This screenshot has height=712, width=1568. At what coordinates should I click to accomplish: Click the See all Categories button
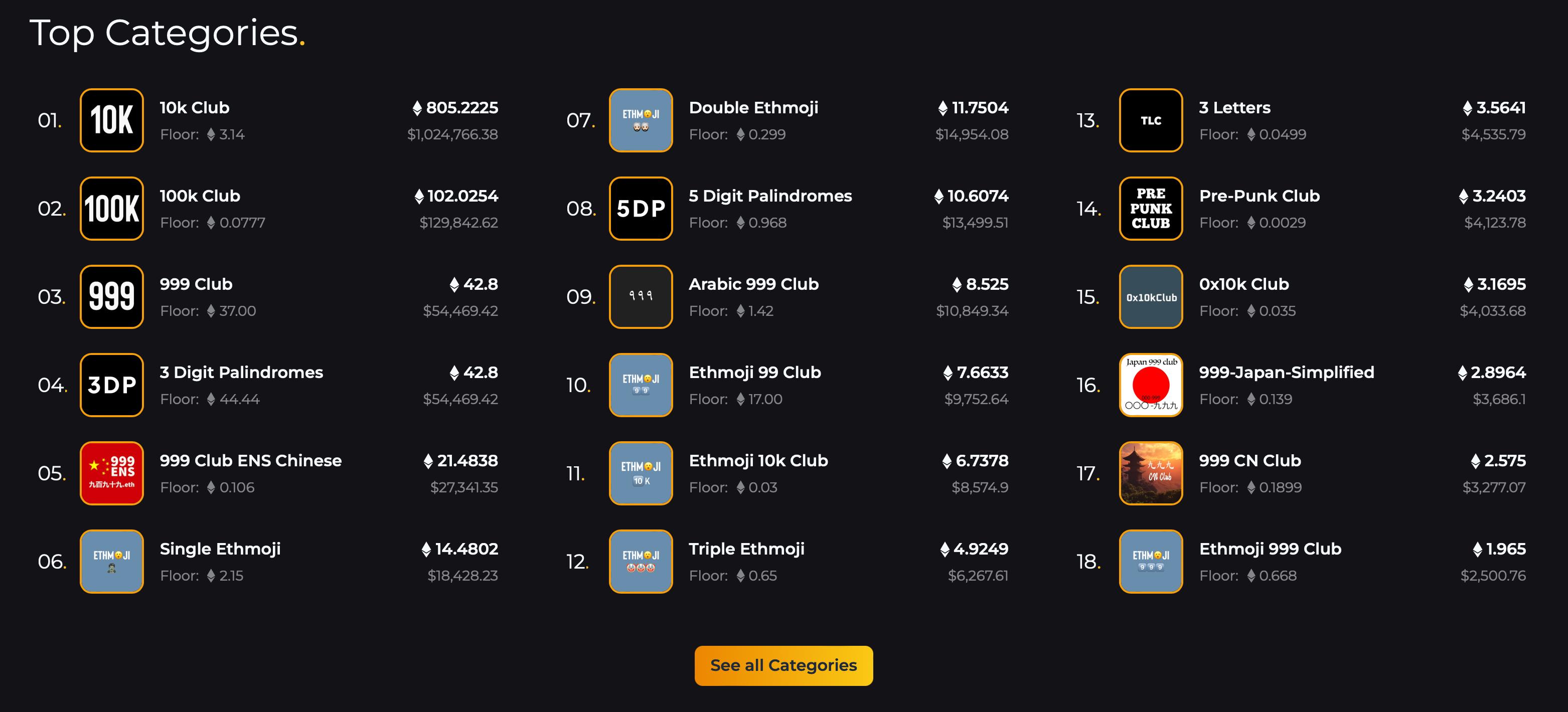(x=784, y=666)
